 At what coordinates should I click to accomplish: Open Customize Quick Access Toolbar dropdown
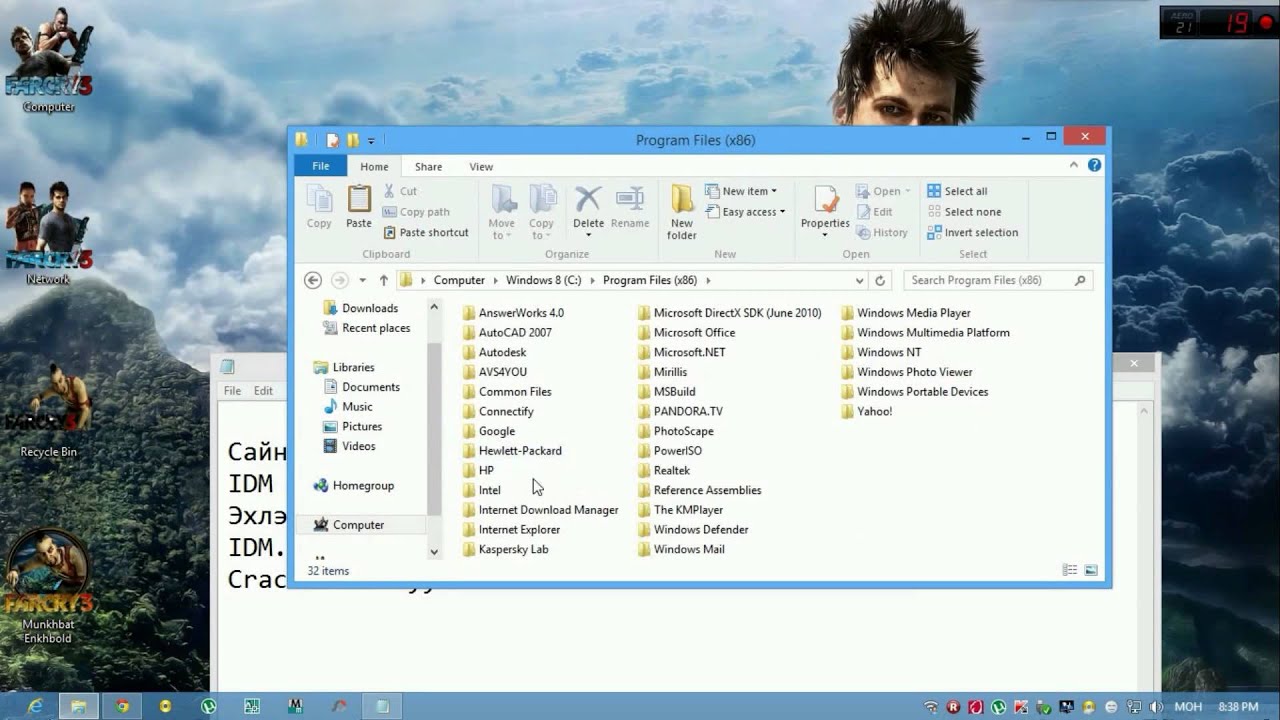[371, 141]
